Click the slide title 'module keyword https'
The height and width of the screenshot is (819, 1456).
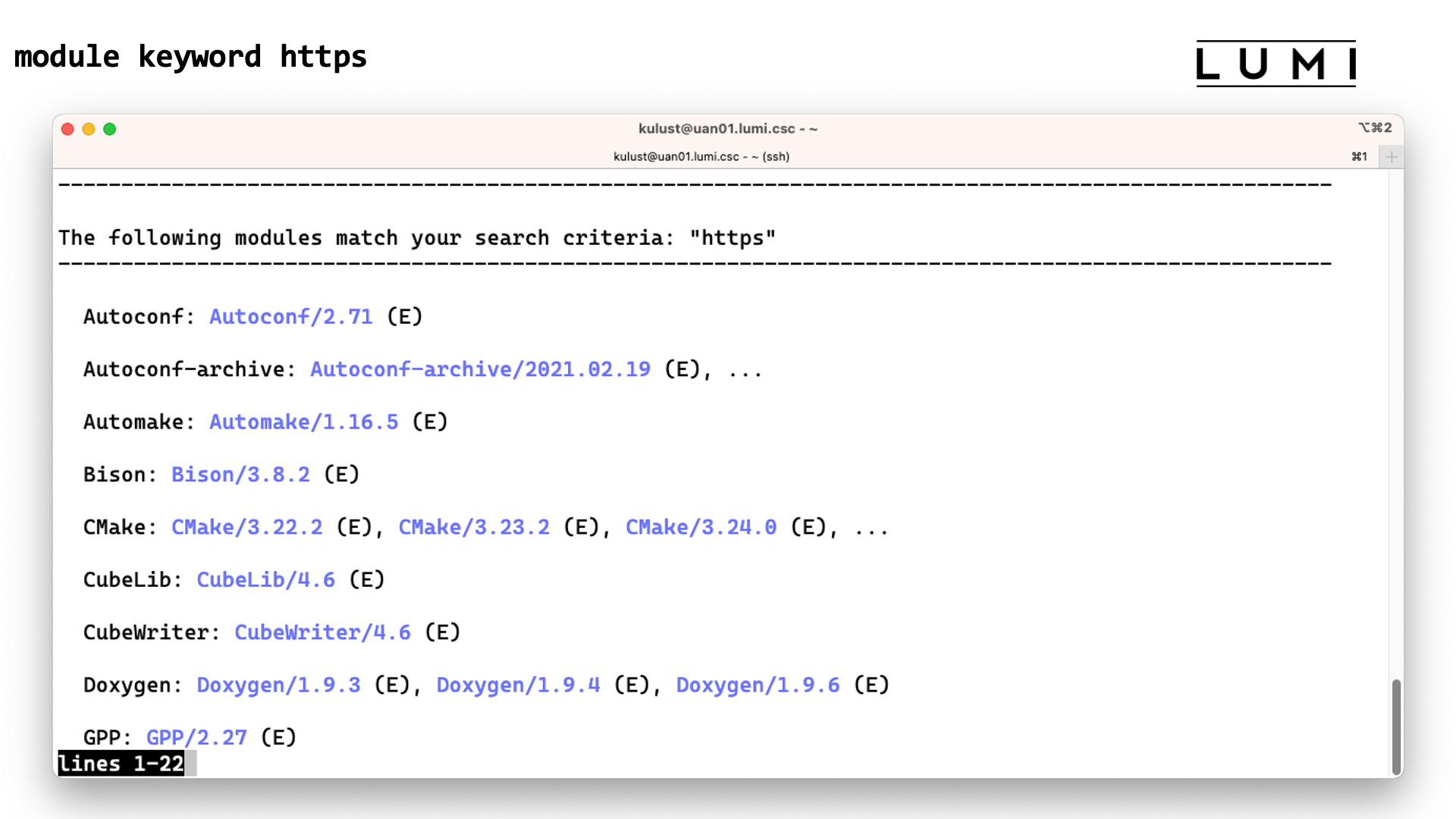tap(190, 57)
